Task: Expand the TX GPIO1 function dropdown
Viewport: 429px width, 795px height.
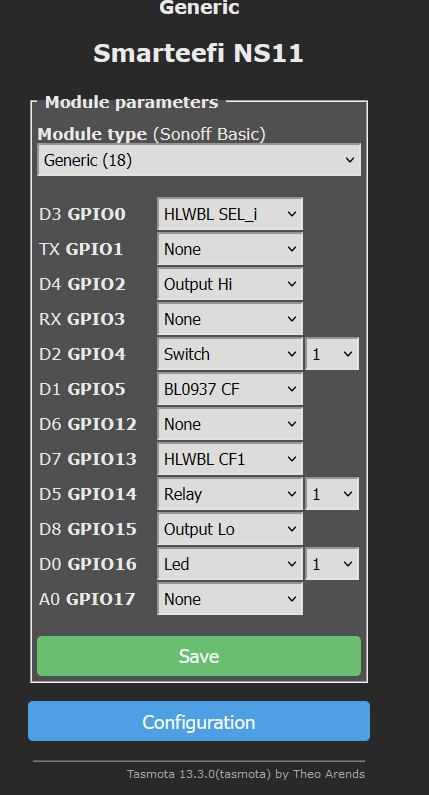Action: coord(230,249)
